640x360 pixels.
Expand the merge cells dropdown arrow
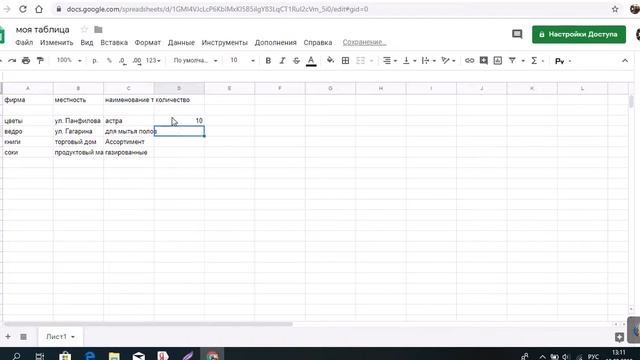pos(371,61)
